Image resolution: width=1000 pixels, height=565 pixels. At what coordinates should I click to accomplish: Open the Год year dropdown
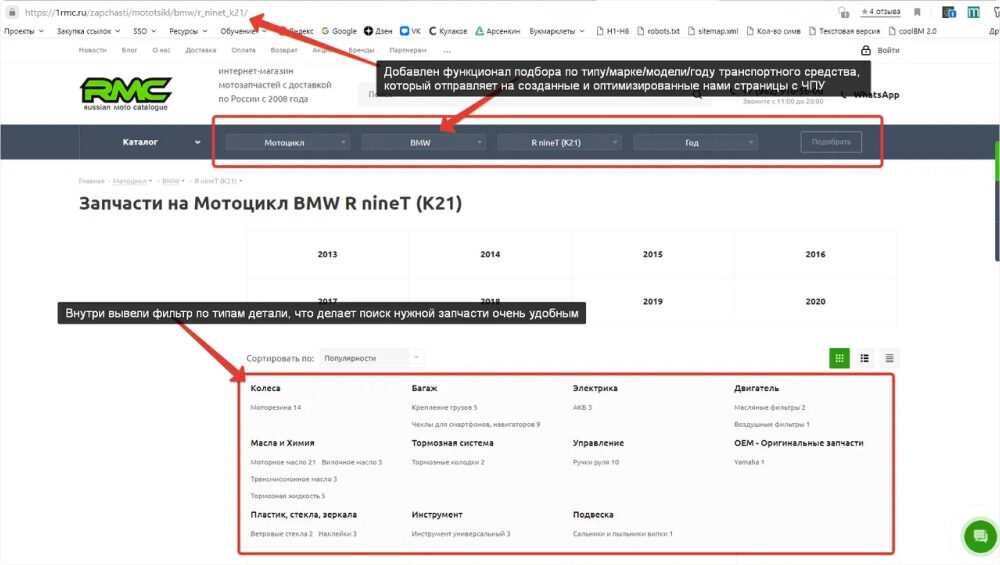(x=695, y=142)
